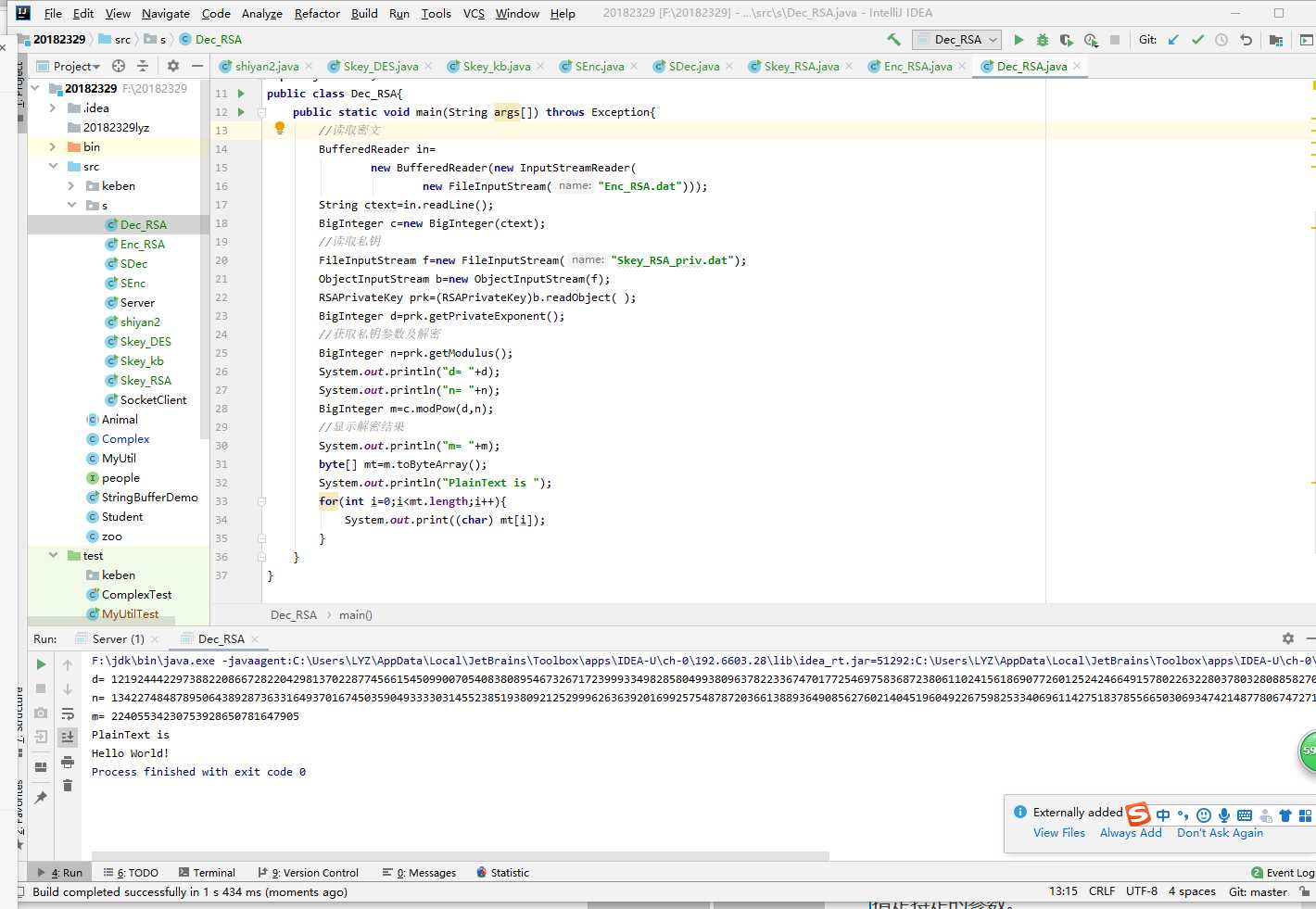This screenshot has height=909, width=1316.
Task: Switch to the Skey_DES.java editor tab
Action: coord(380,66)
